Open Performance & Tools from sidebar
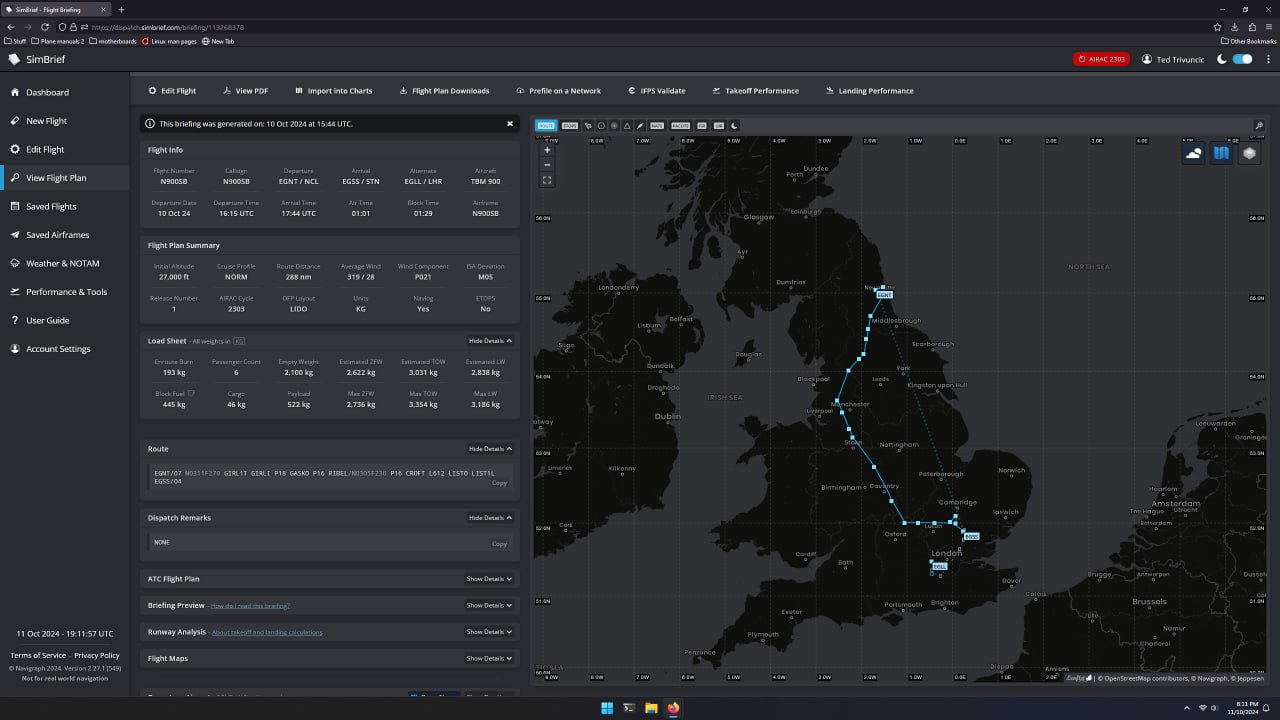Viewport: 1280px width, 720px height. pos(65,292)
